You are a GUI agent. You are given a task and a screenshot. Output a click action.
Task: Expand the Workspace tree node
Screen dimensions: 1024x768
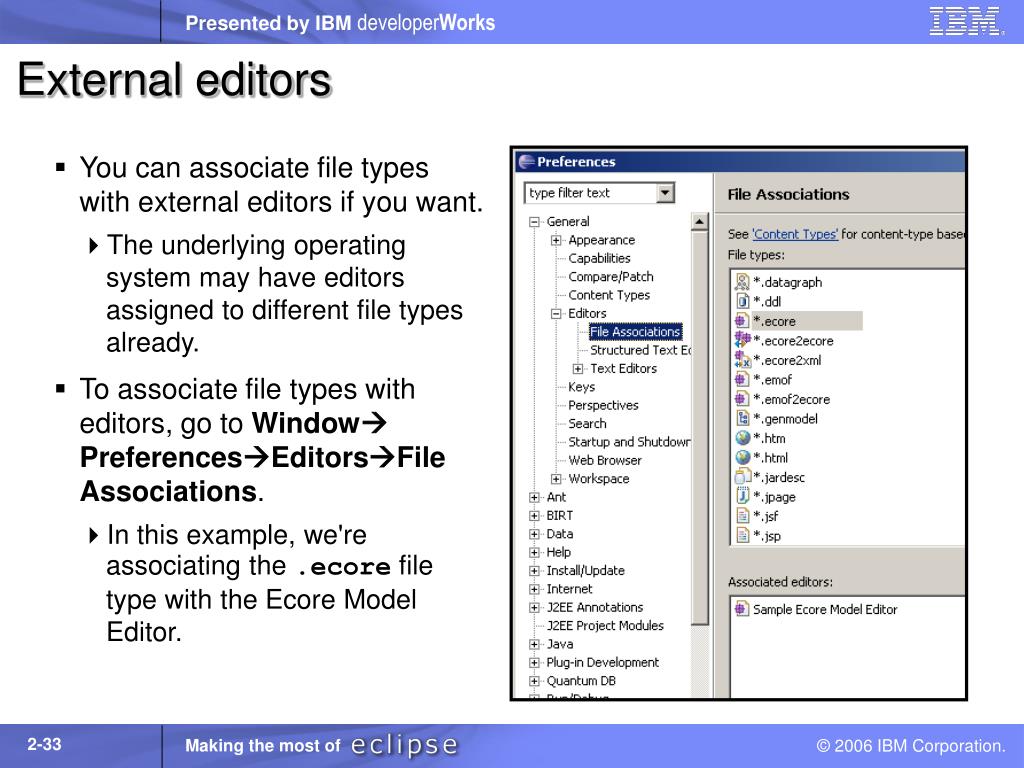click(x=556, y=479)
